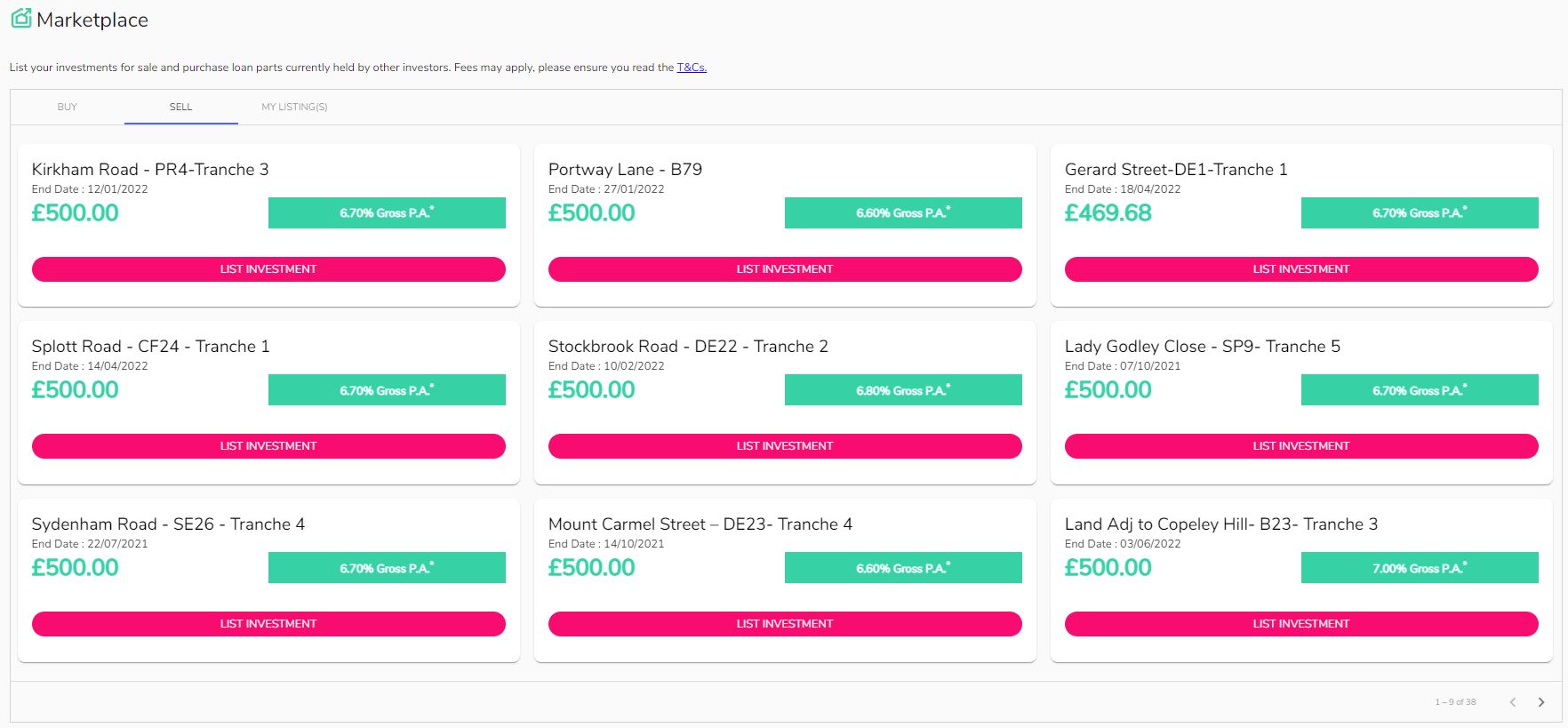This screenshot has width=1568, height=728.
Task: Click Gerard Street 6.70% Gross P.A. badge
Action: [x=1420, y=212]
